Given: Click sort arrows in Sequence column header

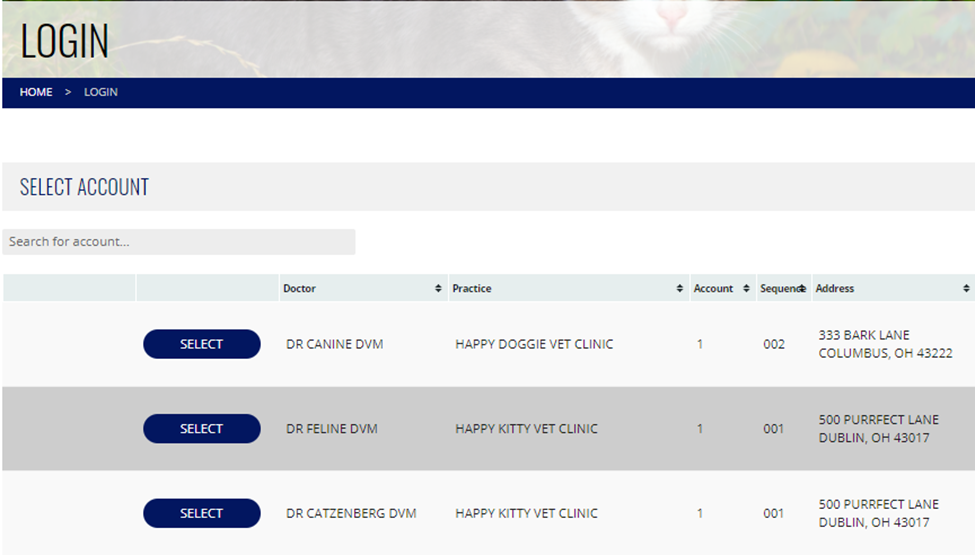Looking at the screenshot, I should 802,289.
